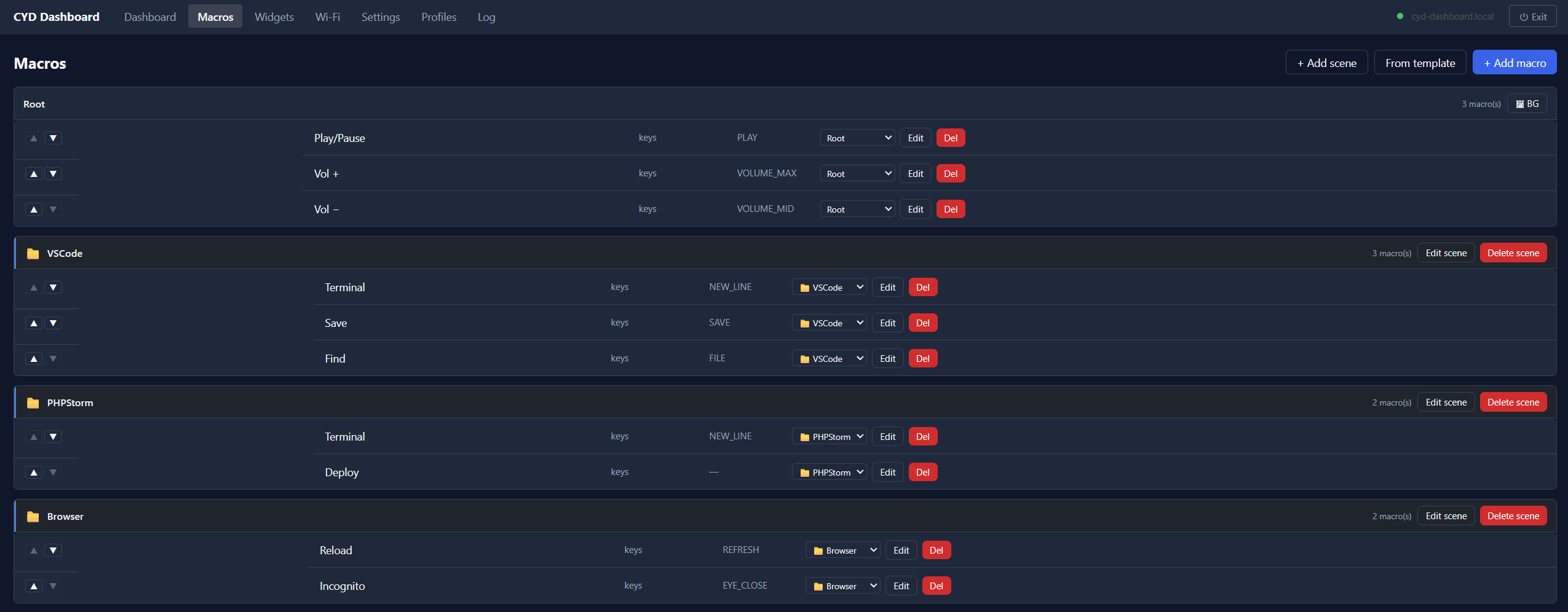Open scene dropdown for Deploy macro
1568x612 pixels.
coord(830,473)
